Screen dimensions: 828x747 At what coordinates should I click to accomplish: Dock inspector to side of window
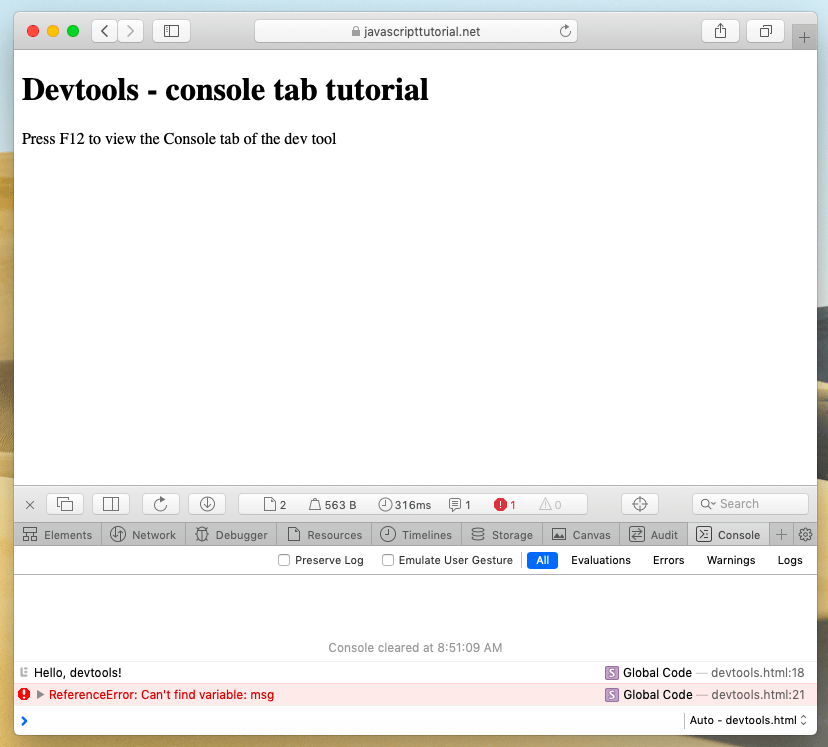point(111,504)
